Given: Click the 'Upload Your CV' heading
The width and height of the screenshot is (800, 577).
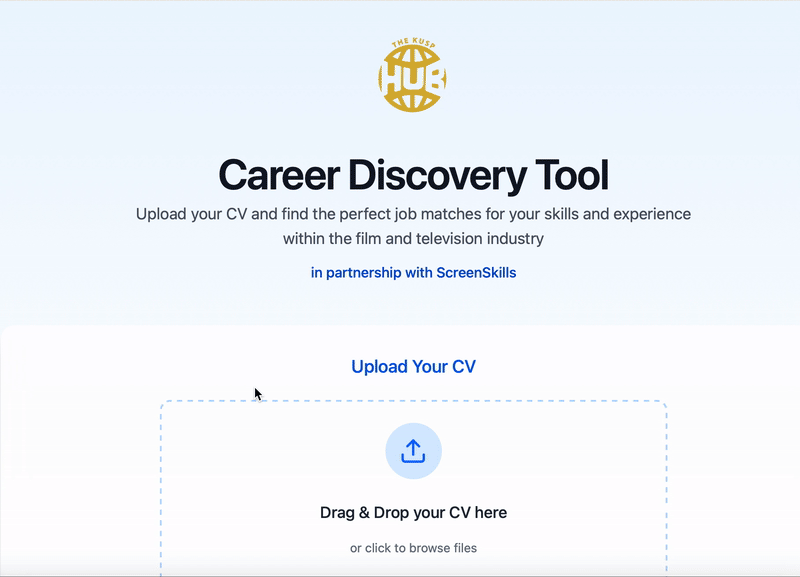Looking at the screenshot, I should tap(413, 366).
